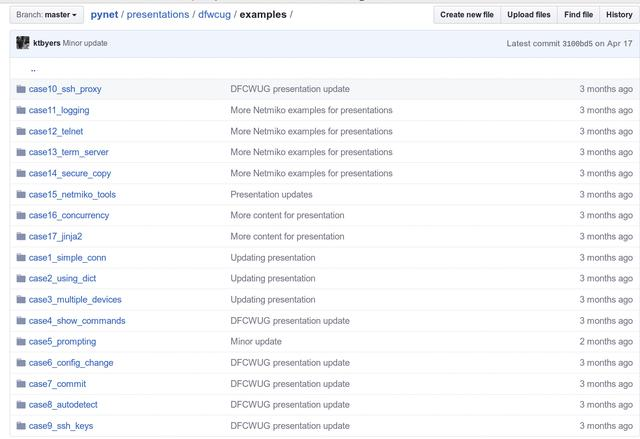Open case5_prompting folder
Screen dimensions: 640x439
(x=62, y=342)
